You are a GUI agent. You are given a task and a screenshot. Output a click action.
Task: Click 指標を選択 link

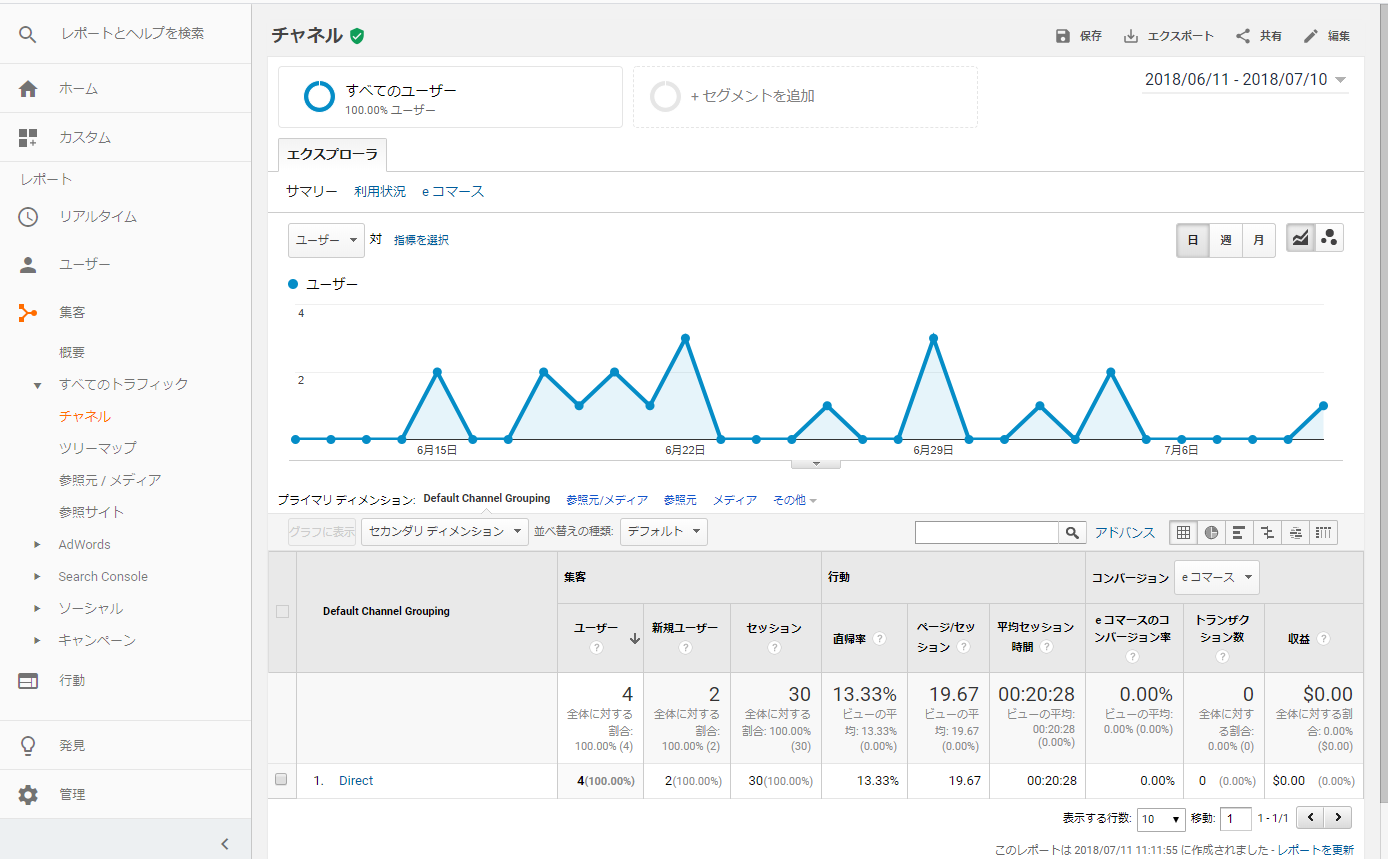coord(421,241)
